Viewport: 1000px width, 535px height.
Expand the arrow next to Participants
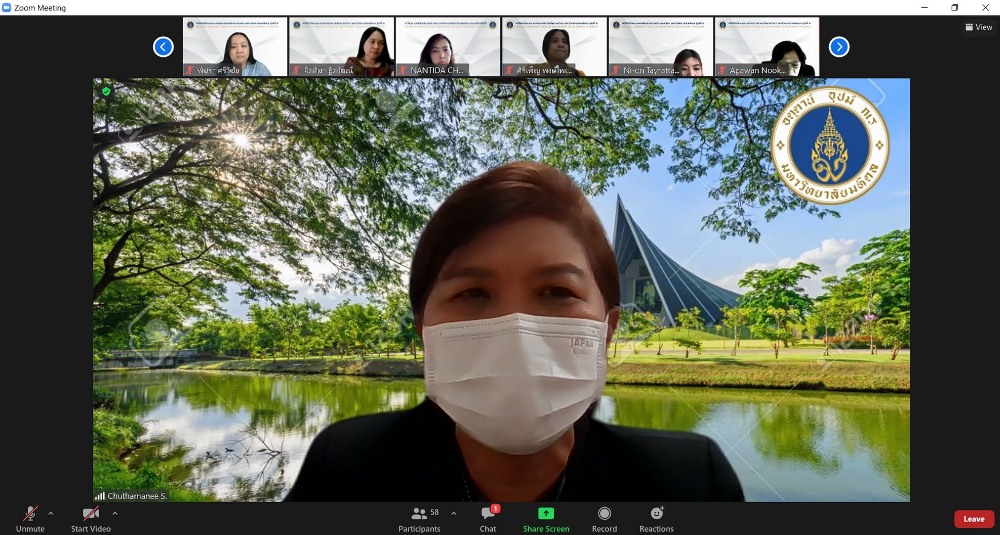[454, 514]
